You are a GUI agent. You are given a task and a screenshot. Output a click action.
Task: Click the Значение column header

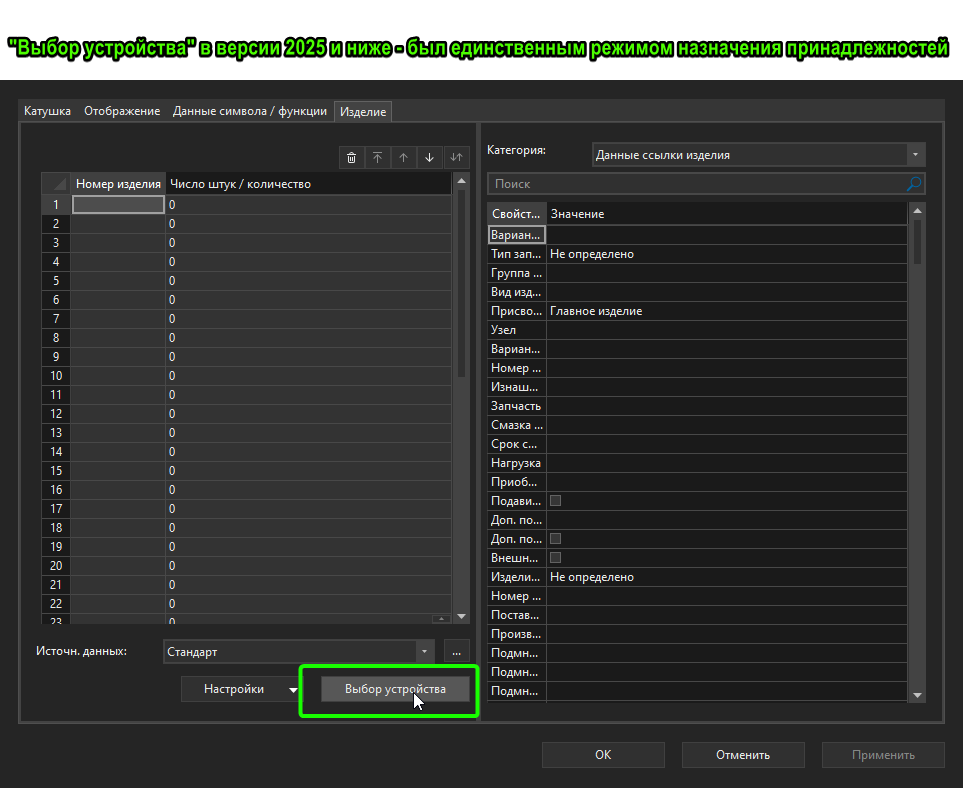[727, 214]
